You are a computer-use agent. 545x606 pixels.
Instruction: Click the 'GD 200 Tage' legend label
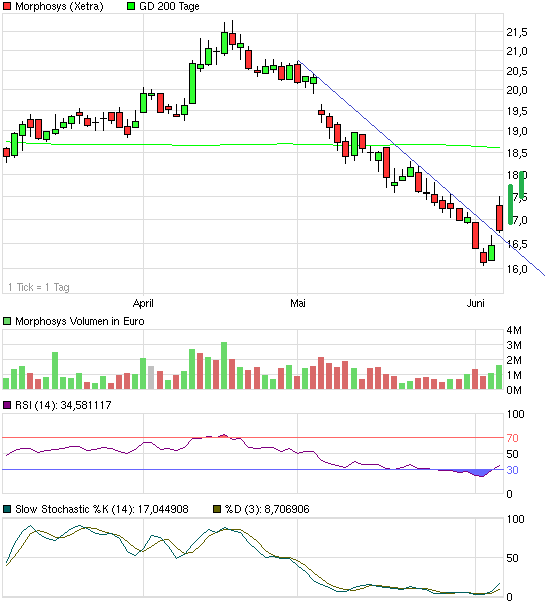pyautogui.click(x=169, y=7)
